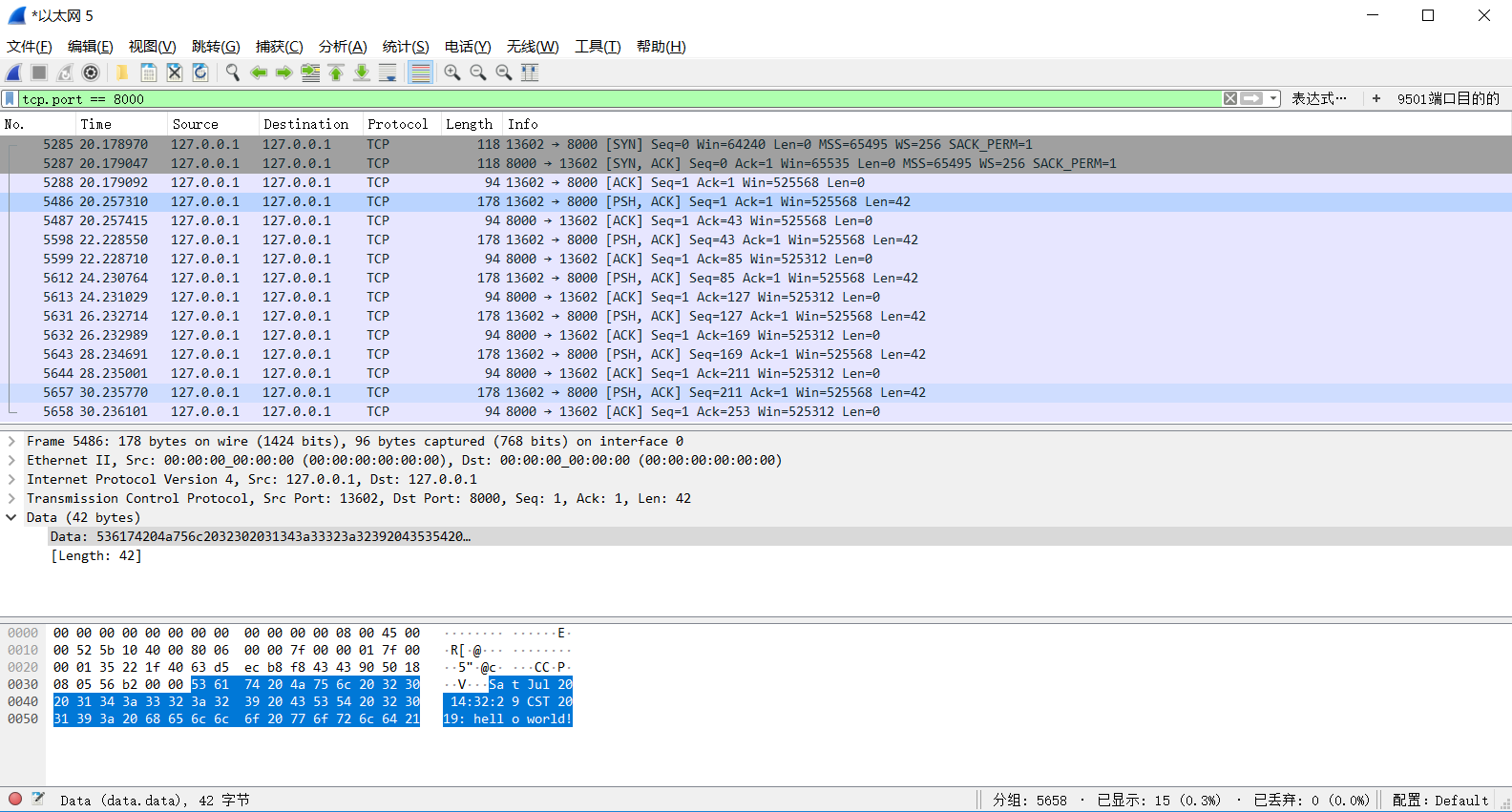This screenshot has width=1512, height=812.
Task: Collapse the Data (42 bytes) section
Action: 11,517
